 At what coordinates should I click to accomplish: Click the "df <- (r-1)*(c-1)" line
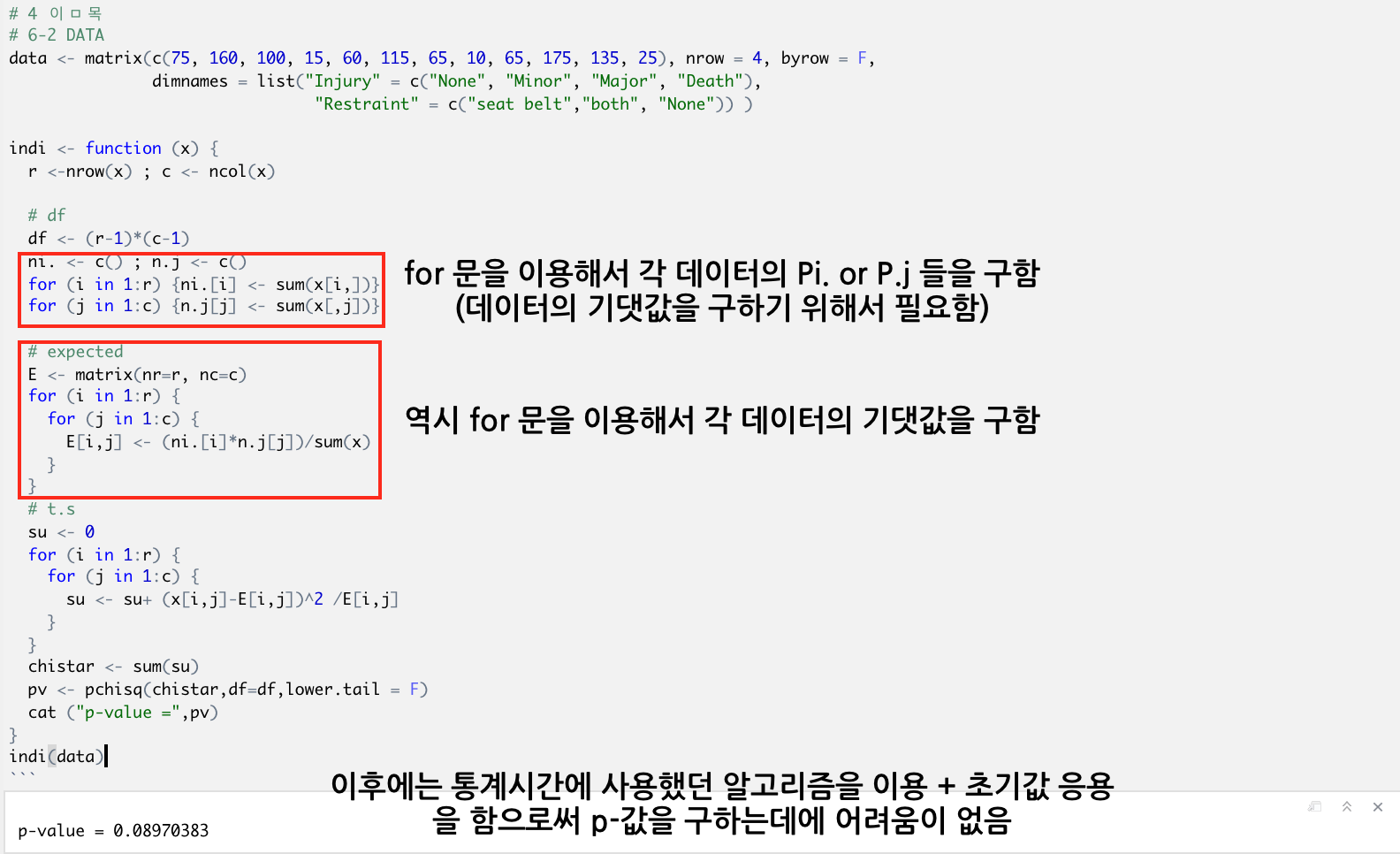[109, 239]
